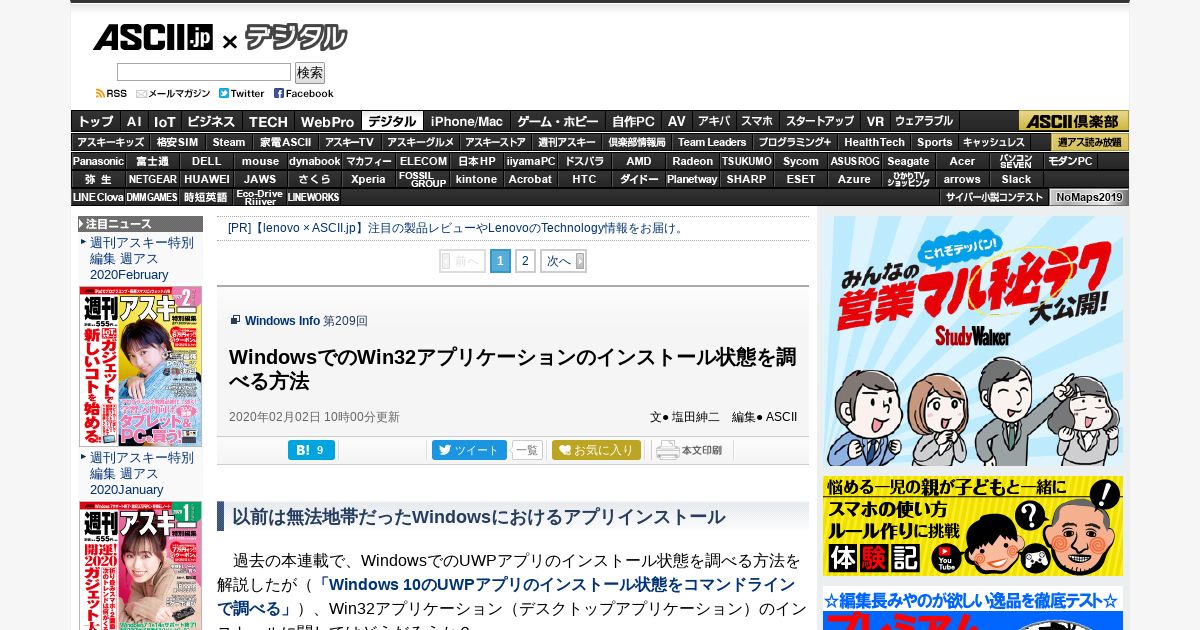
Task: Click the 週アス読み放題 button
Action: (1089, 142)
